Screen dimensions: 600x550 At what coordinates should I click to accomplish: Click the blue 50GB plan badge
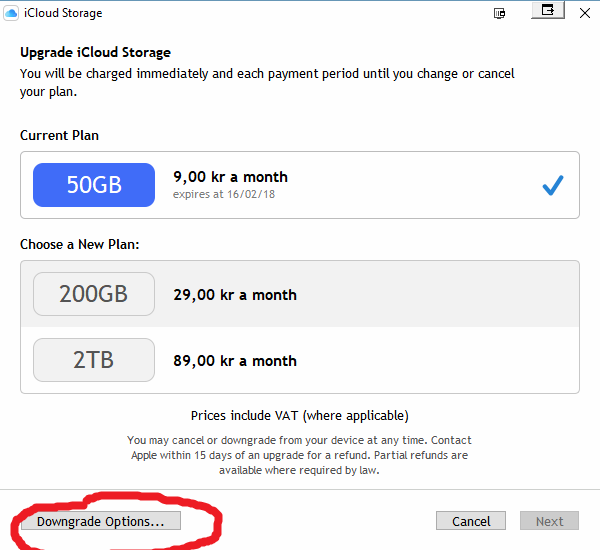click(94, 185)
